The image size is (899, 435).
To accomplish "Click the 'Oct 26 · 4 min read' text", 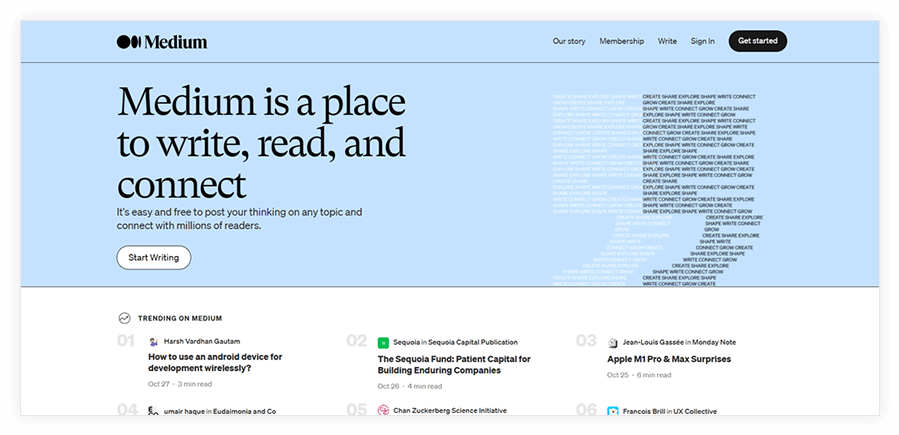I will pos(409,386).
